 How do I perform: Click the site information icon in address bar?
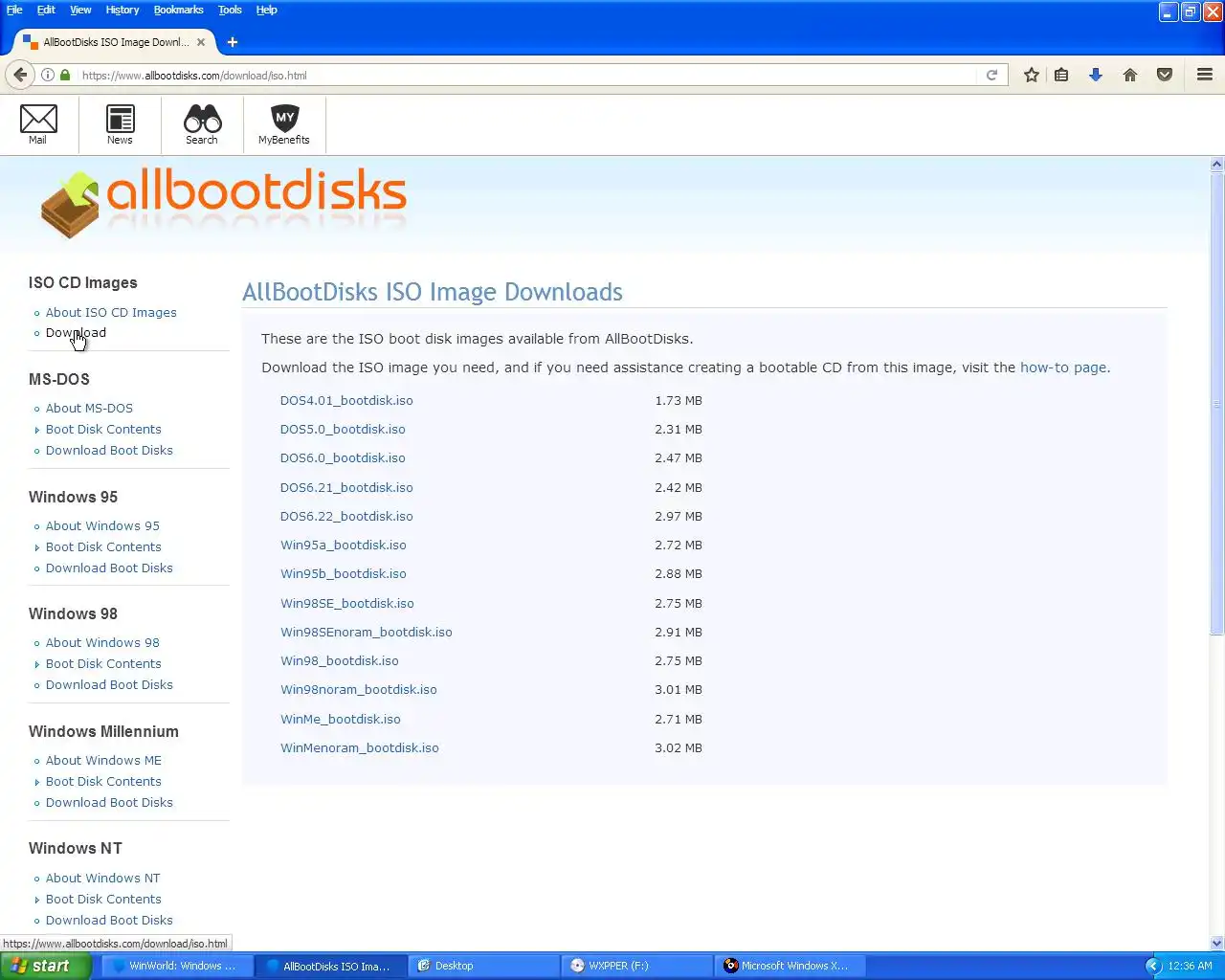(47, 75)
